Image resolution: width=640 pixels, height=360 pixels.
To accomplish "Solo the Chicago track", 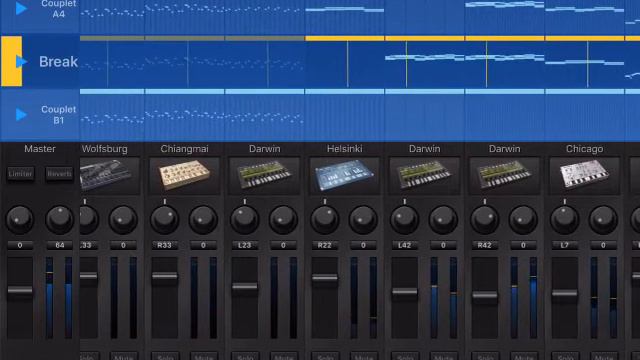I will point(565,356).
